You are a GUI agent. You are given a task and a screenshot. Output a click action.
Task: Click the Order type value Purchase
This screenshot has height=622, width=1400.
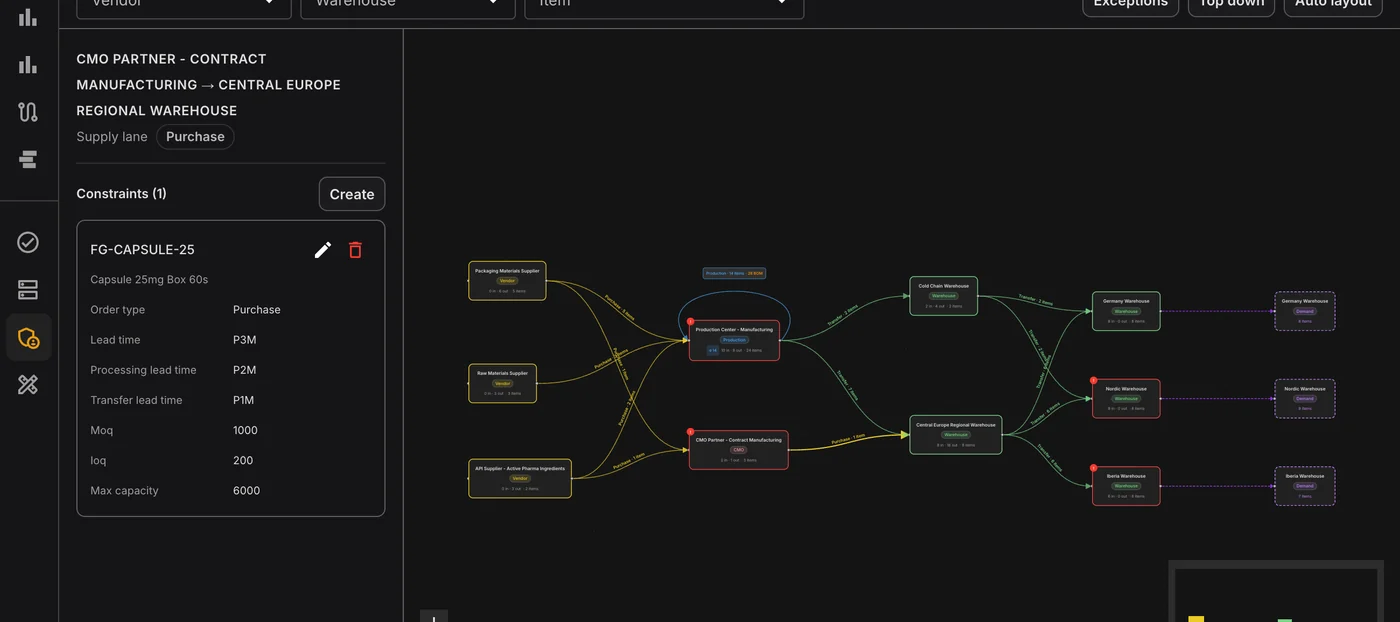[257, 310]
